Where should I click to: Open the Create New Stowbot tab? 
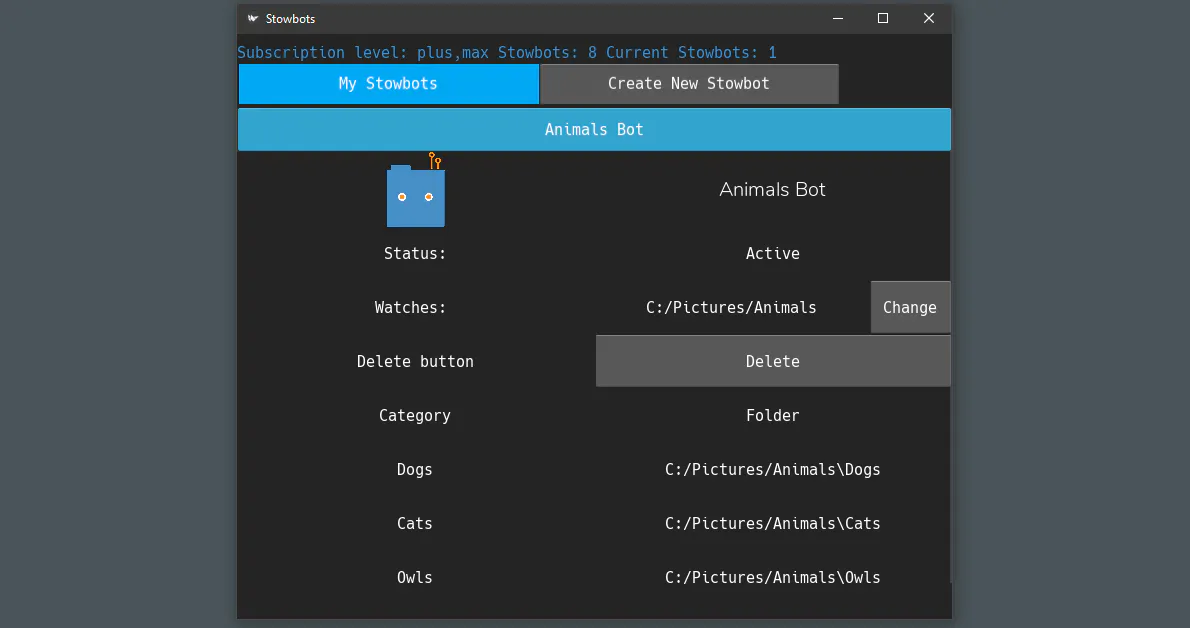tap(689, 84)
